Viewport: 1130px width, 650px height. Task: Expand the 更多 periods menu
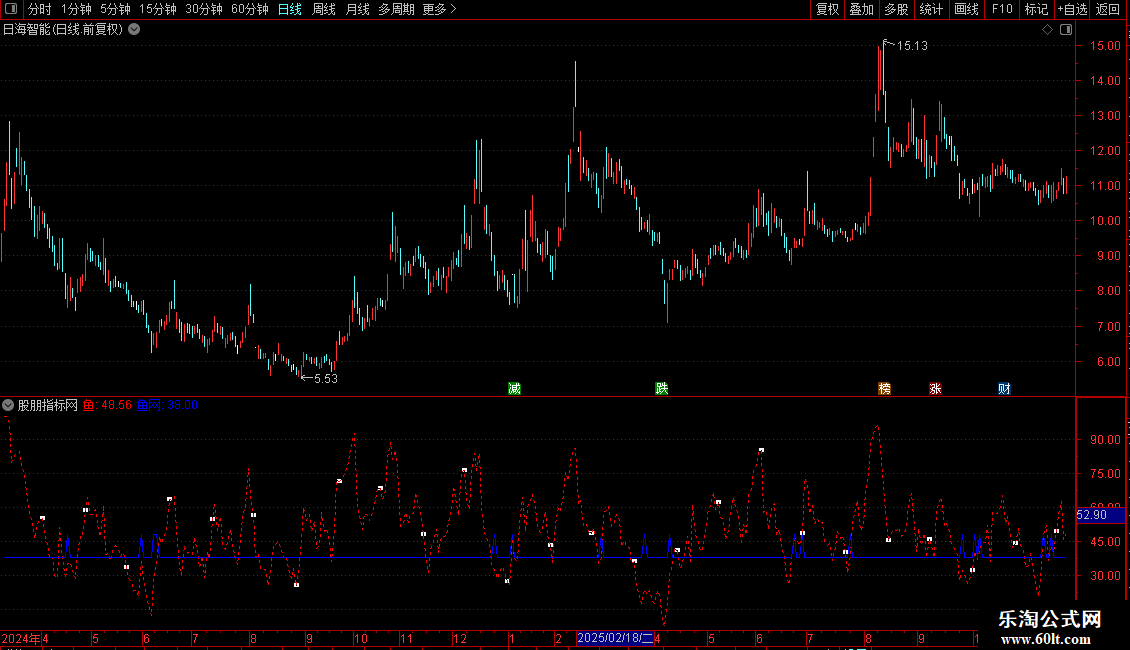439,9
